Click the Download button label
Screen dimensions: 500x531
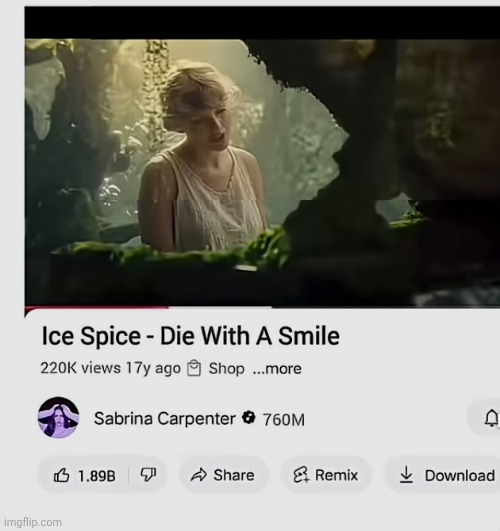(x=460, y=475)
